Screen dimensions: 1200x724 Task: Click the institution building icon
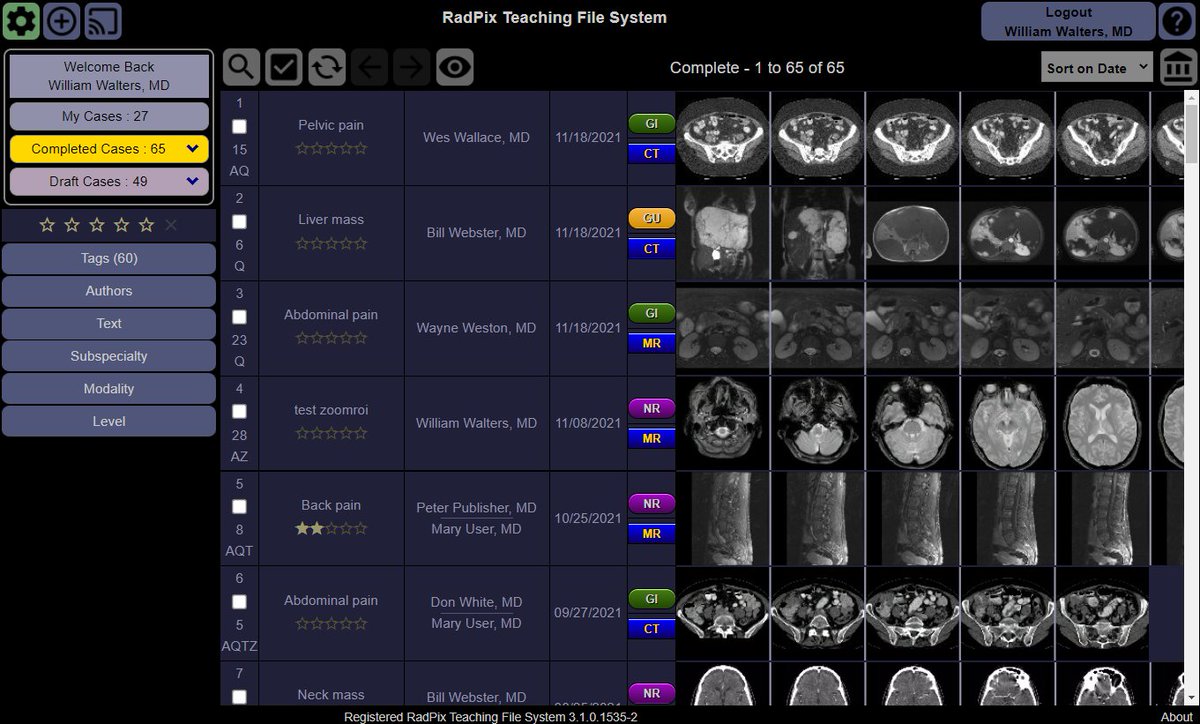[1178, 67]
